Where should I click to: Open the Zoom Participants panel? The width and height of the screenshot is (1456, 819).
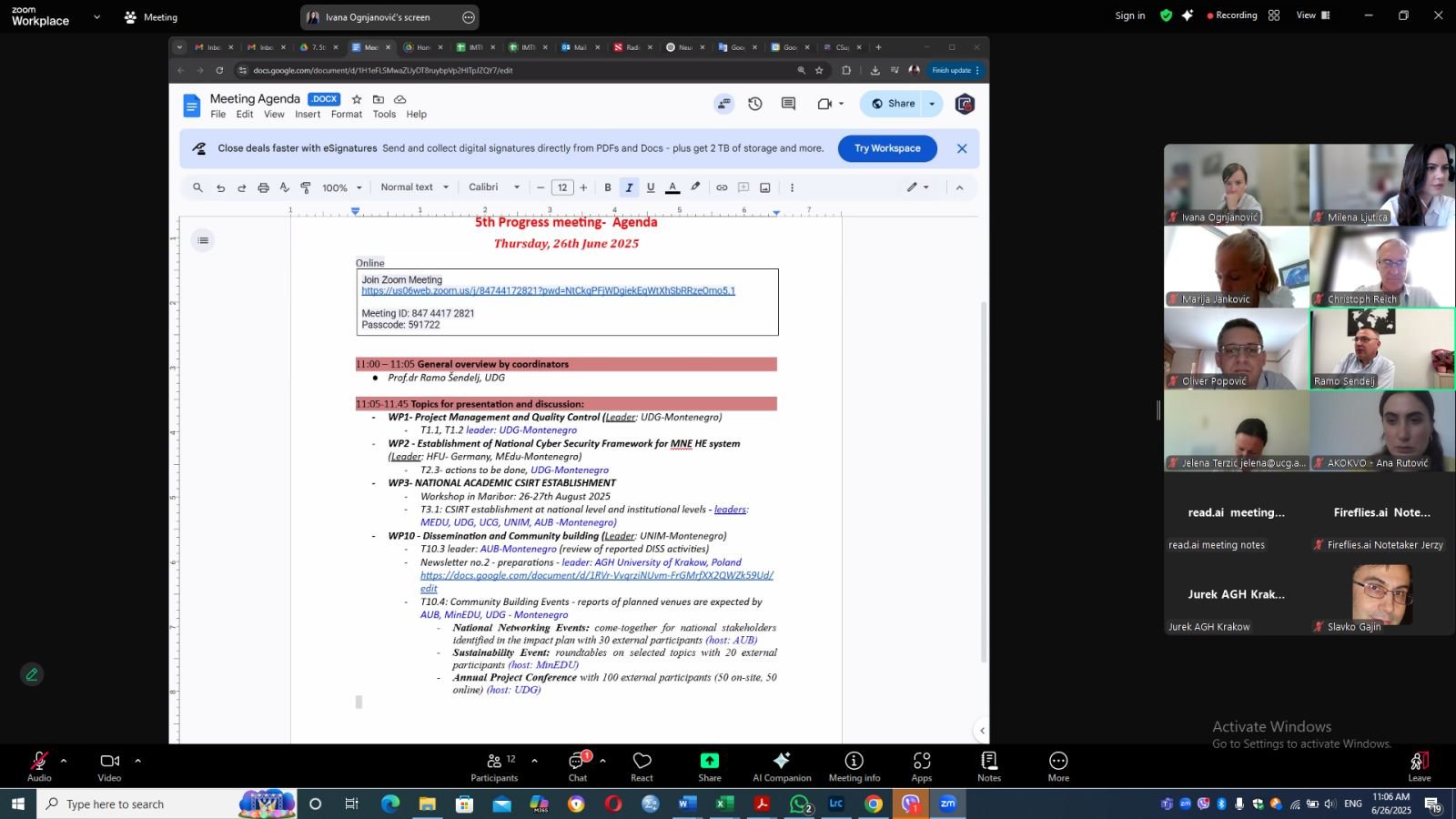[494, 766]
